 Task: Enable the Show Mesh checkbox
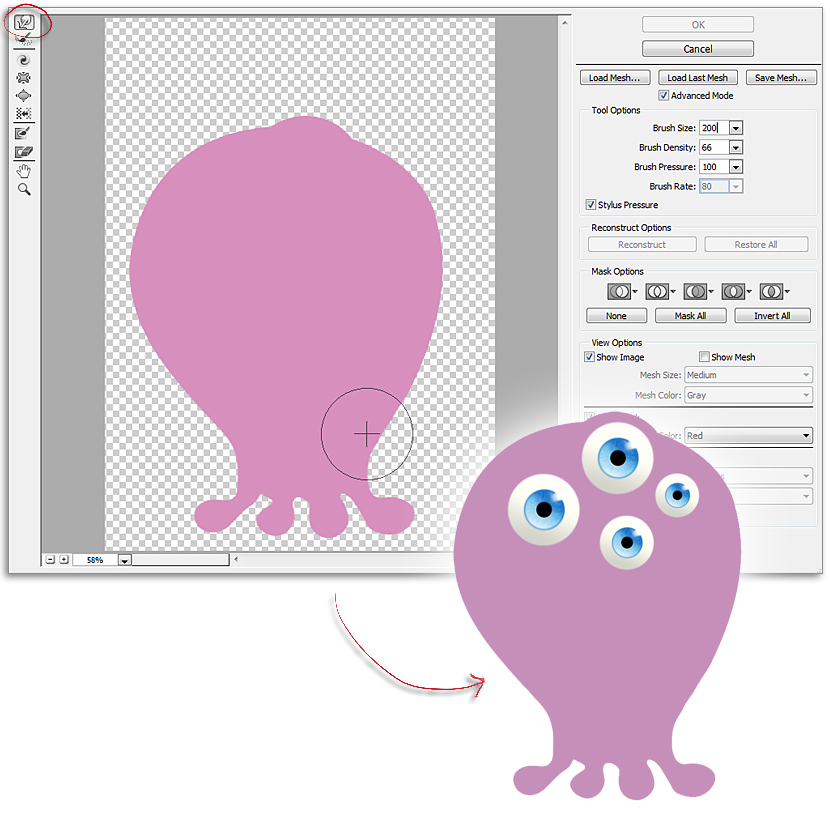[704, 357]
